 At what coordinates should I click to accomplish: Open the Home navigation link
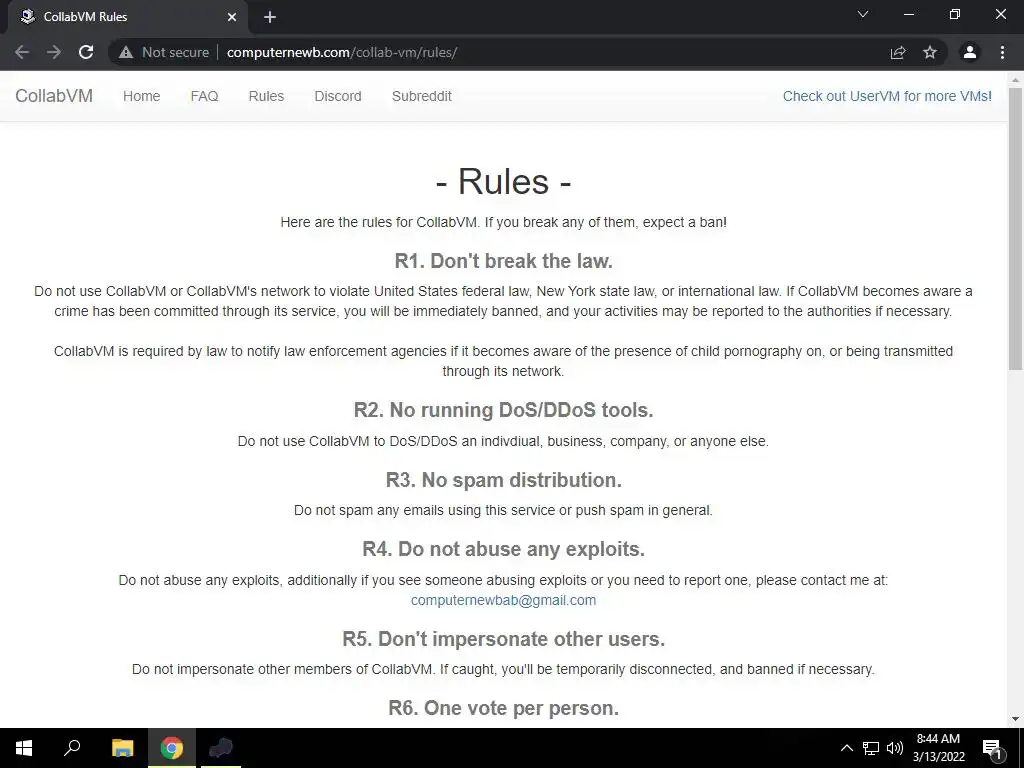tap(142, 96)
